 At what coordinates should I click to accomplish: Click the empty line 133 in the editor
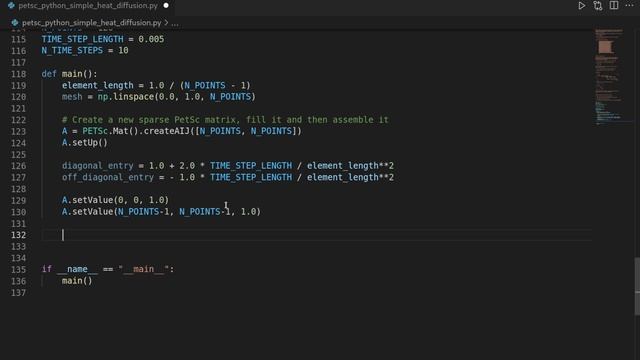[x=316, y=247]
